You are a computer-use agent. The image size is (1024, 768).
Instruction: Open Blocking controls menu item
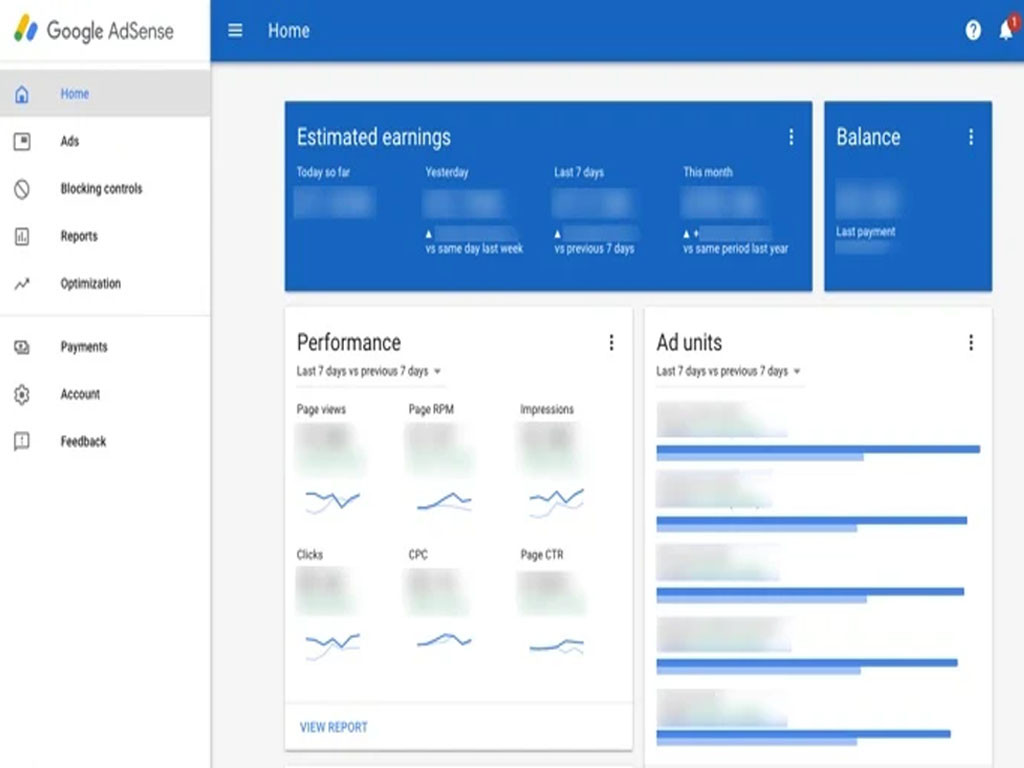[x=105, y=189]
